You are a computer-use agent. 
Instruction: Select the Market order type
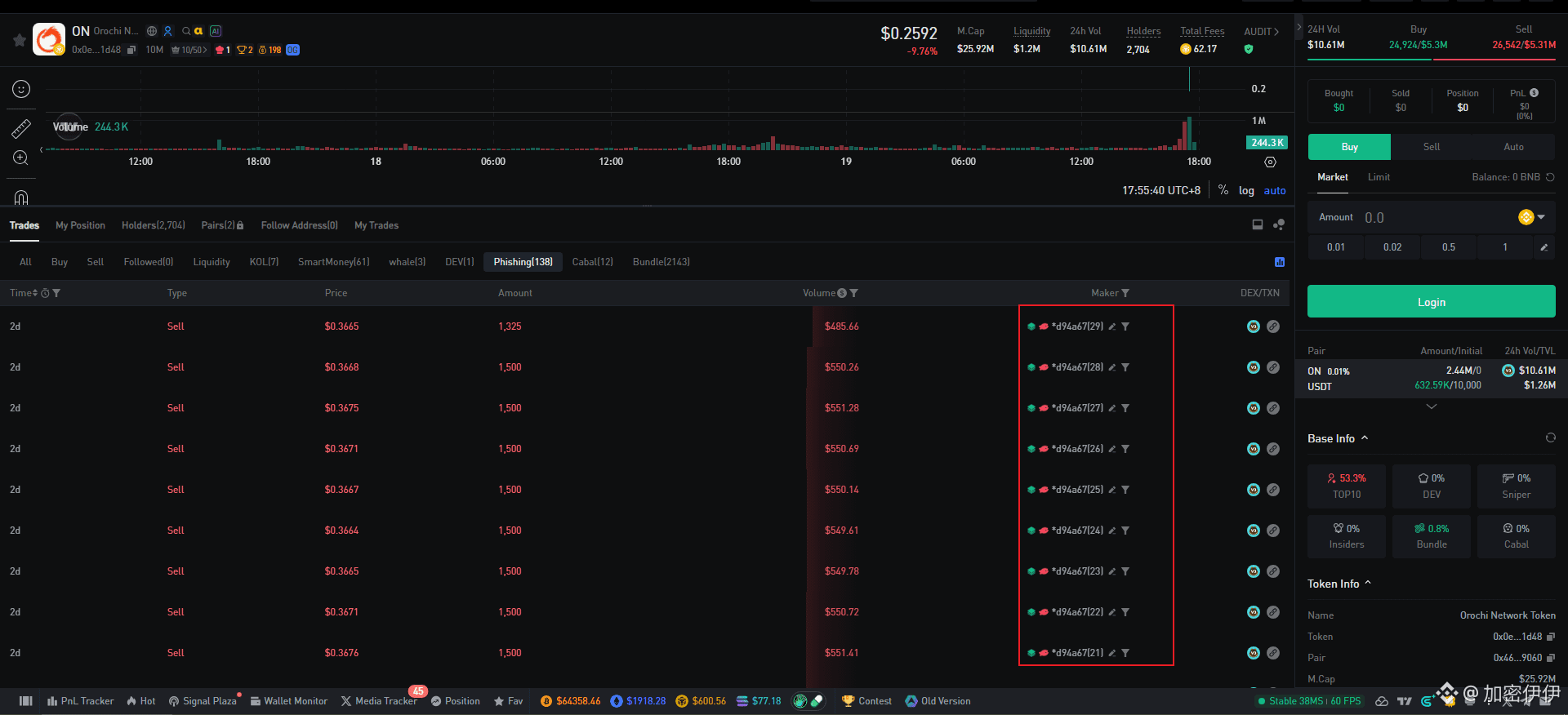pos(1333,177)
